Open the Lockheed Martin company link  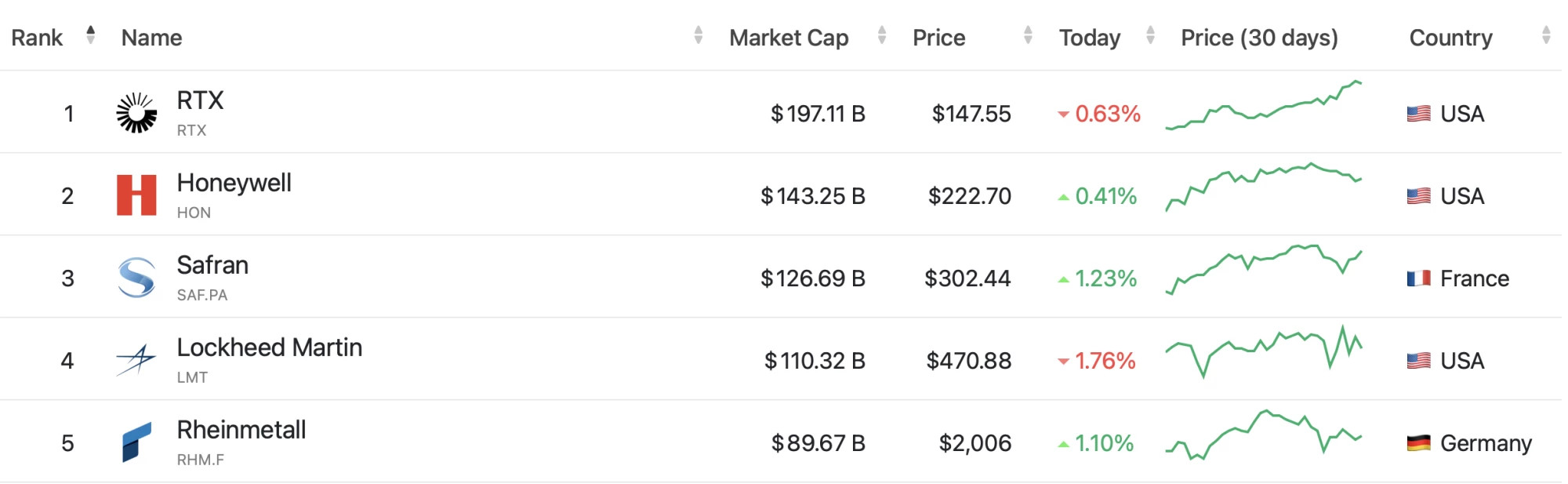pos(270,348)
